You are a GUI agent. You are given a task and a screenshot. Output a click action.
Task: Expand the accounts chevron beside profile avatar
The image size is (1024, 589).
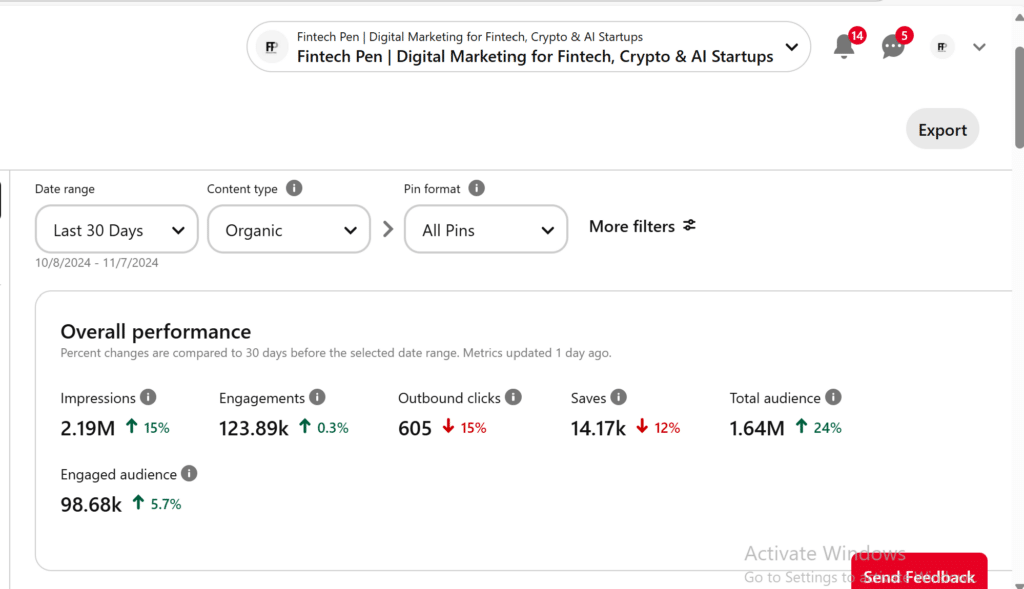[x=979, y=47]
